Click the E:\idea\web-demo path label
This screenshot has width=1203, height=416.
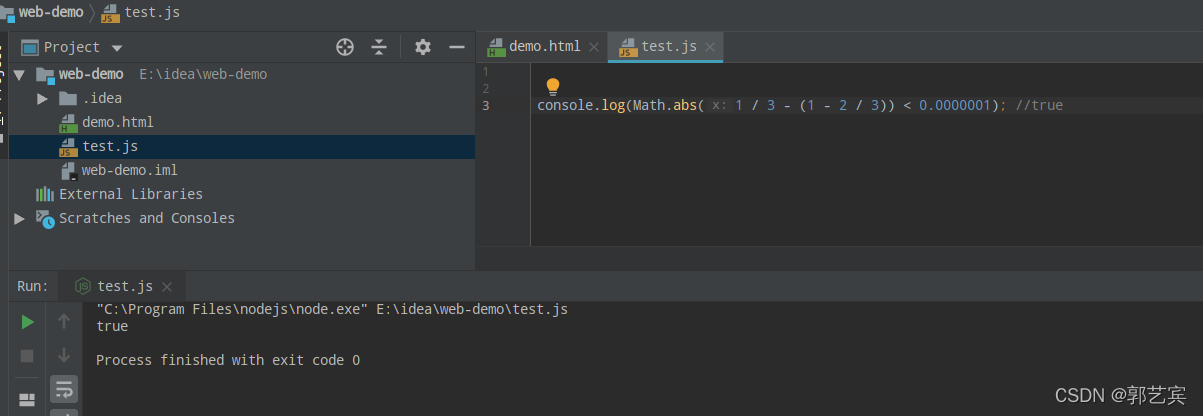tap(203, 74)
